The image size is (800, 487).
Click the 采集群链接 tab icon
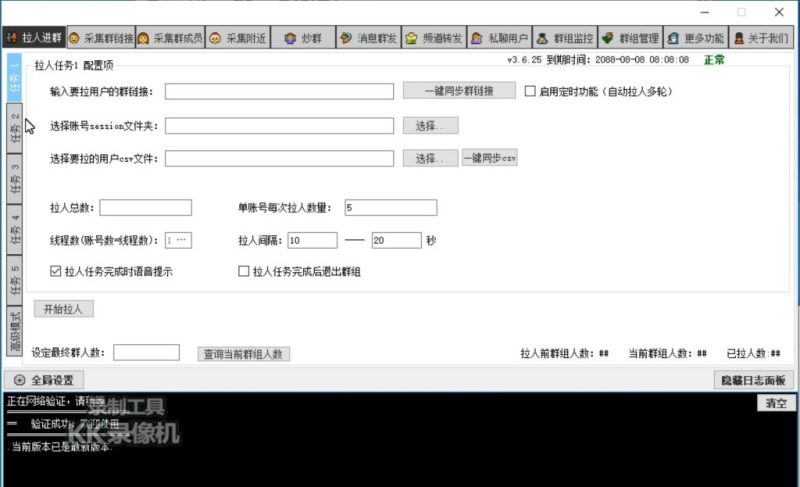(x=74, y=38)
